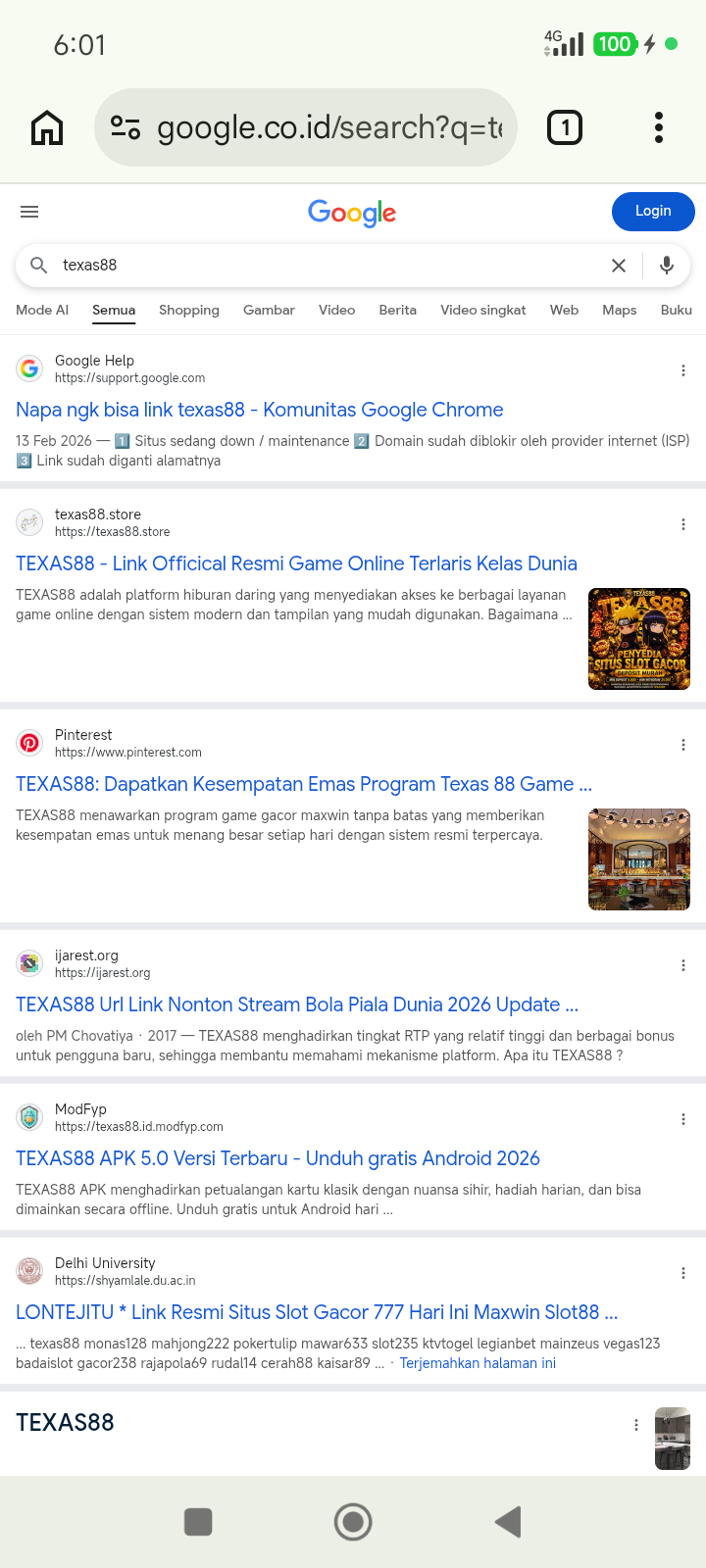Open options for texas88.store result
This screenshot has width=706, height=1568.
[x=683, y=524]
